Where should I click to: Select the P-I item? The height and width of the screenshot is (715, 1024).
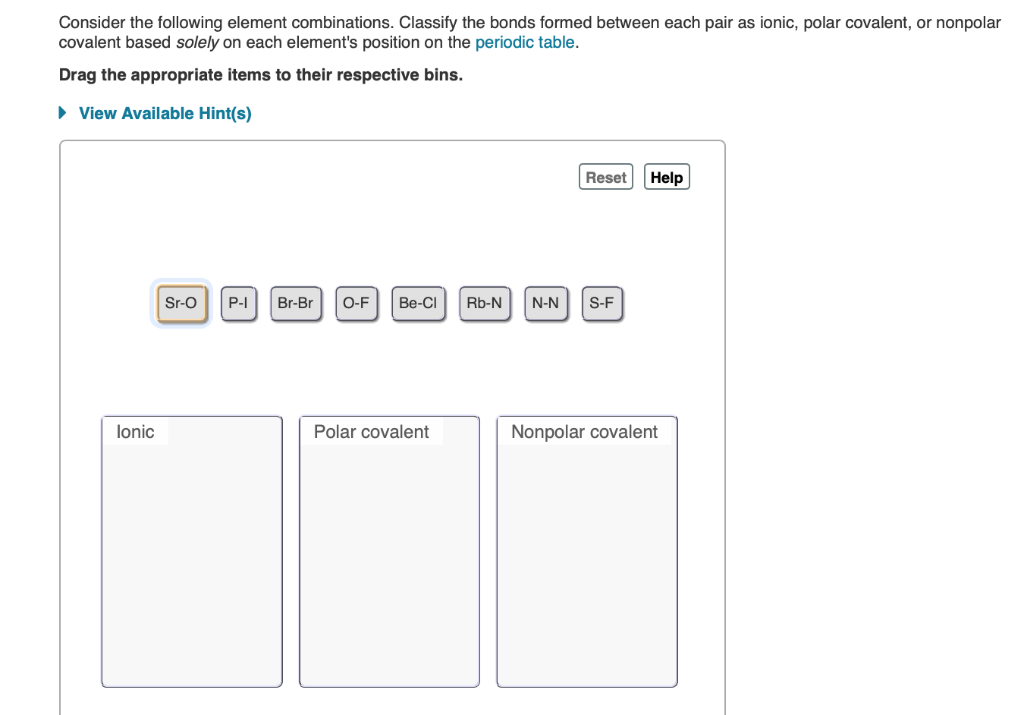(238, 303)
